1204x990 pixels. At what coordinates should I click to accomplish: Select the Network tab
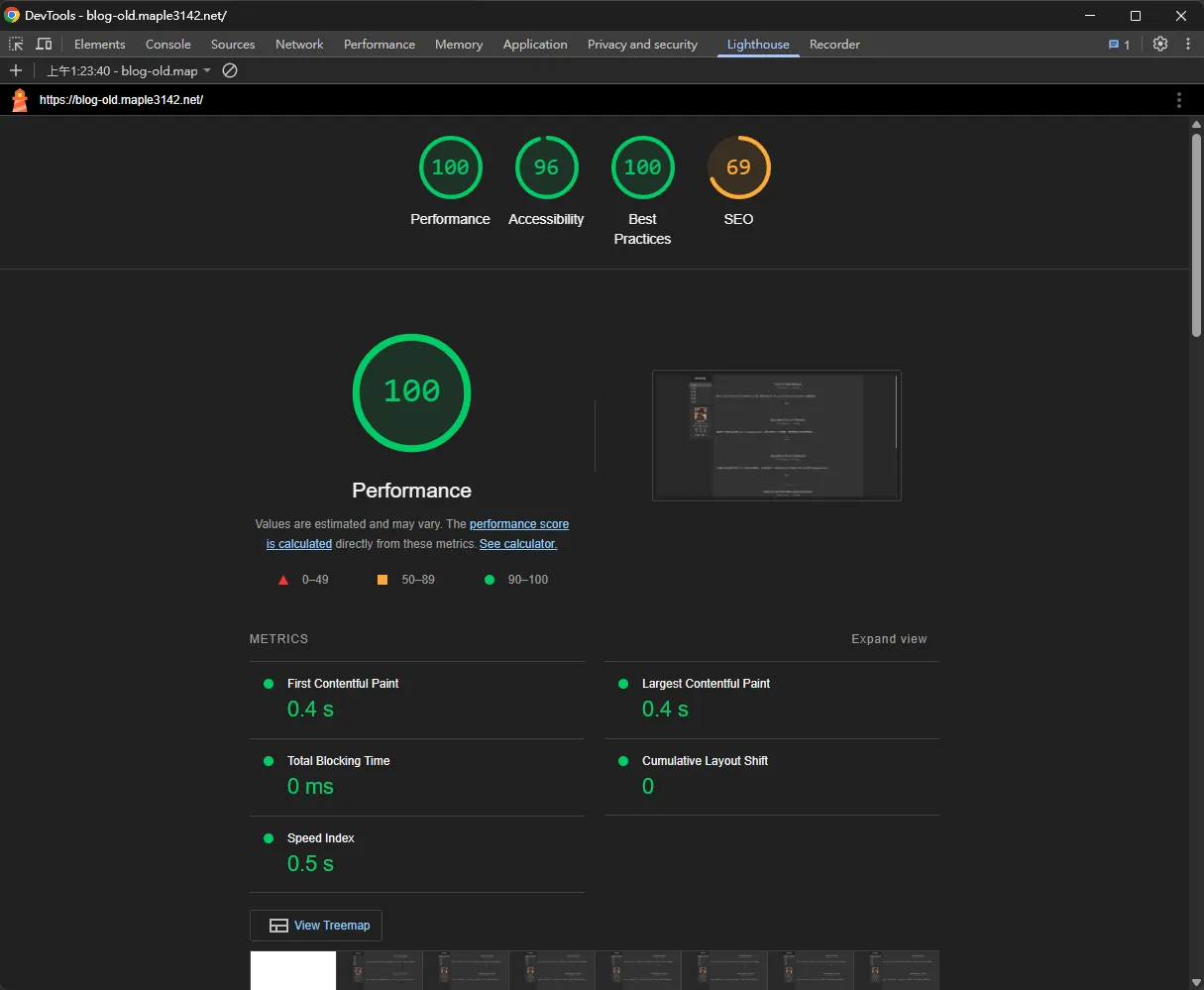coord(299,44)
